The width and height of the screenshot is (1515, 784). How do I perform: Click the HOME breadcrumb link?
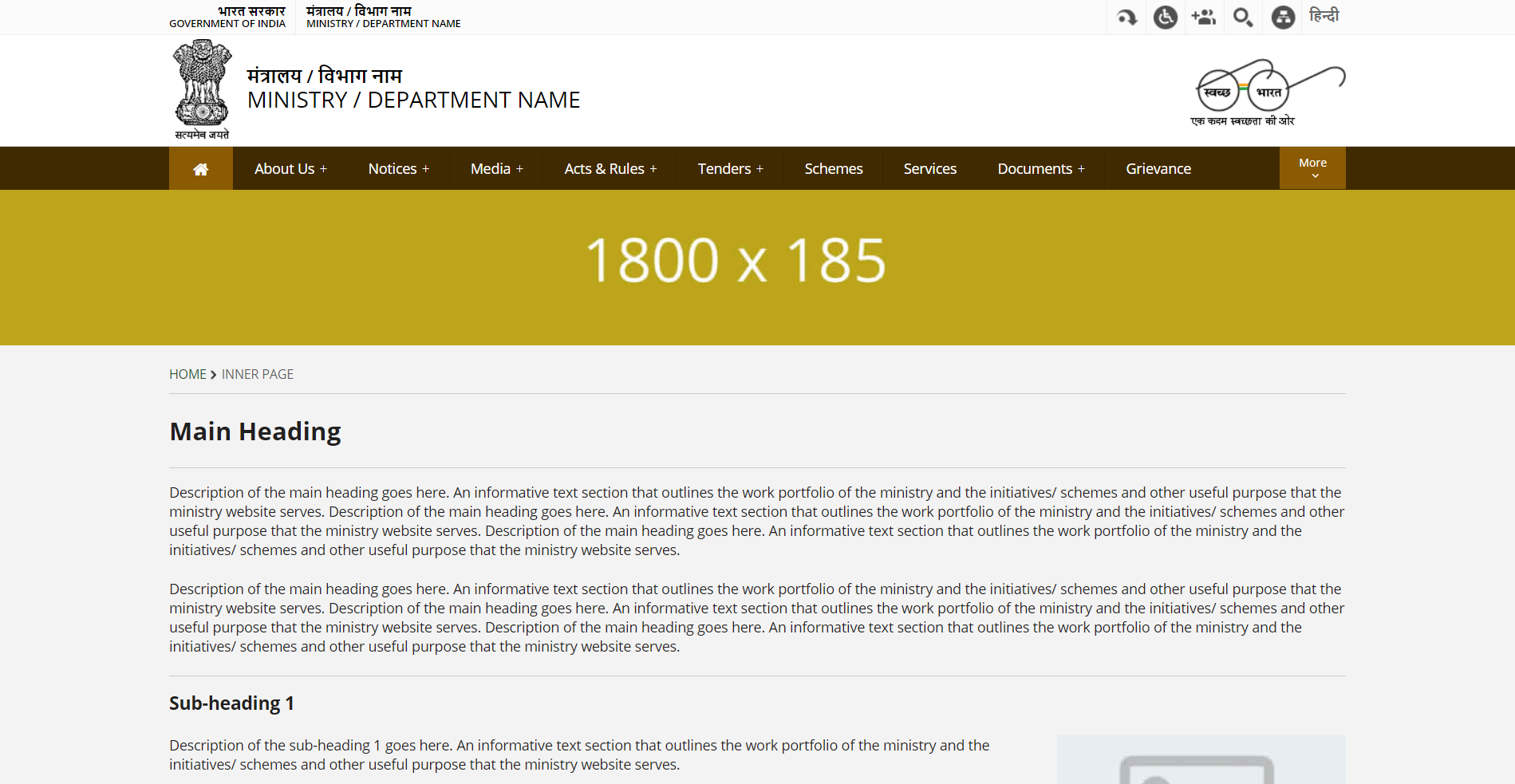click(x=187, y=374)
